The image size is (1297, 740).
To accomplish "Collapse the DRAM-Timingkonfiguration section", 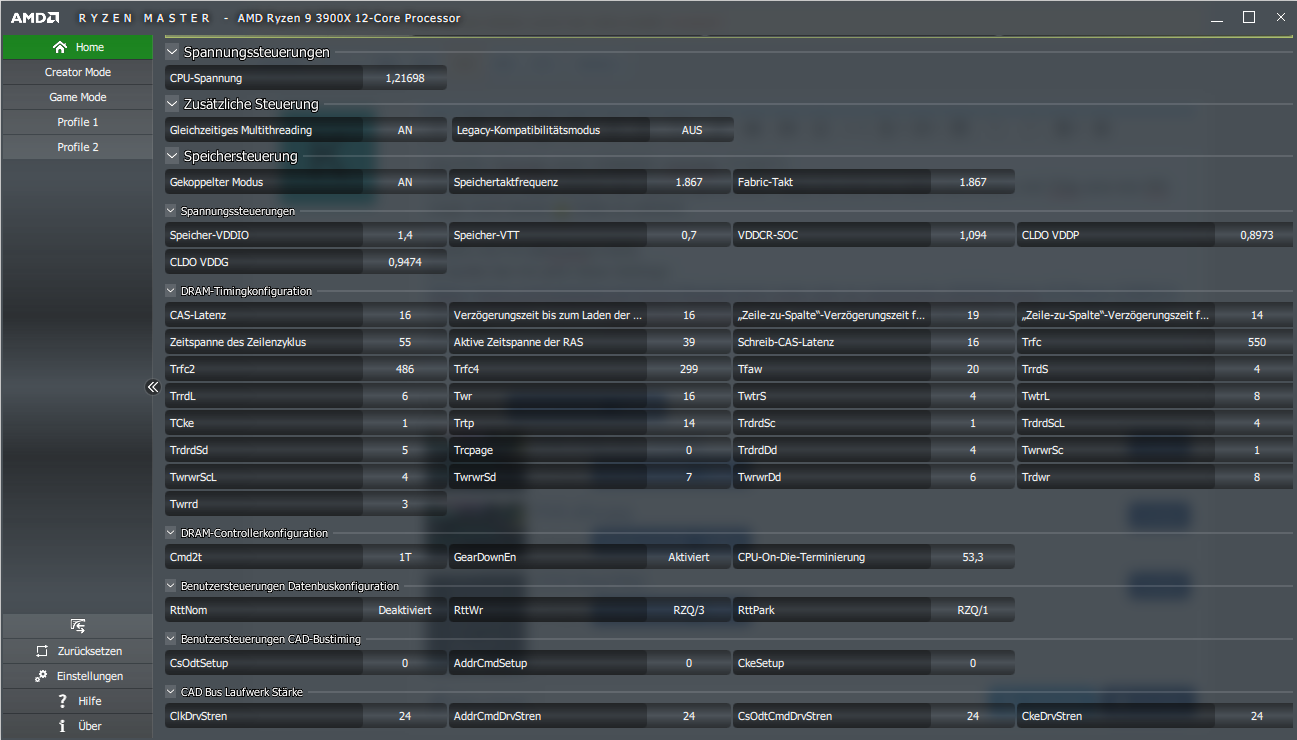I will pos(171,291).
